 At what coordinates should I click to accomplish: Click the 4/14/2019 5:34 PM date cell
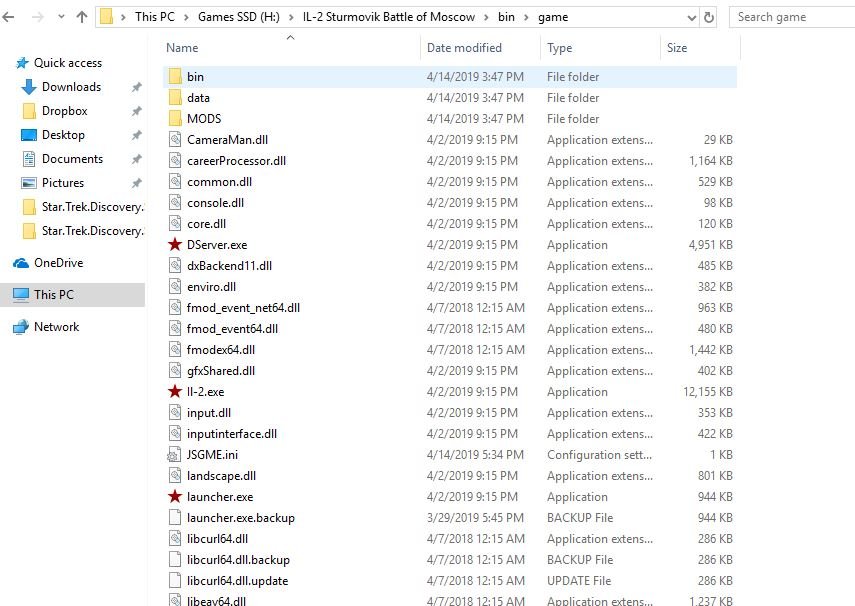tap(475, 455)
